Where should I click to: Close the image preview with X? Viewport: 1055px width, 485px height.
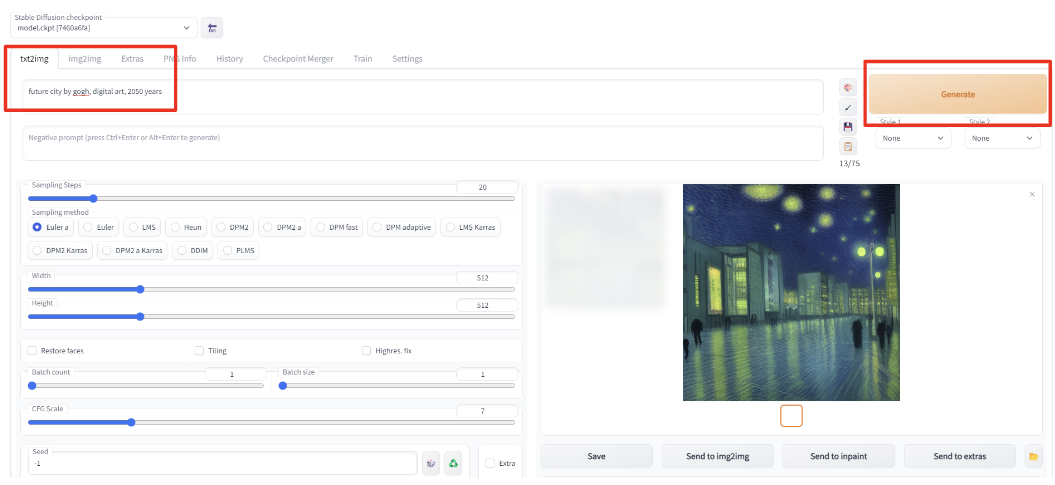pos(1032,194)
